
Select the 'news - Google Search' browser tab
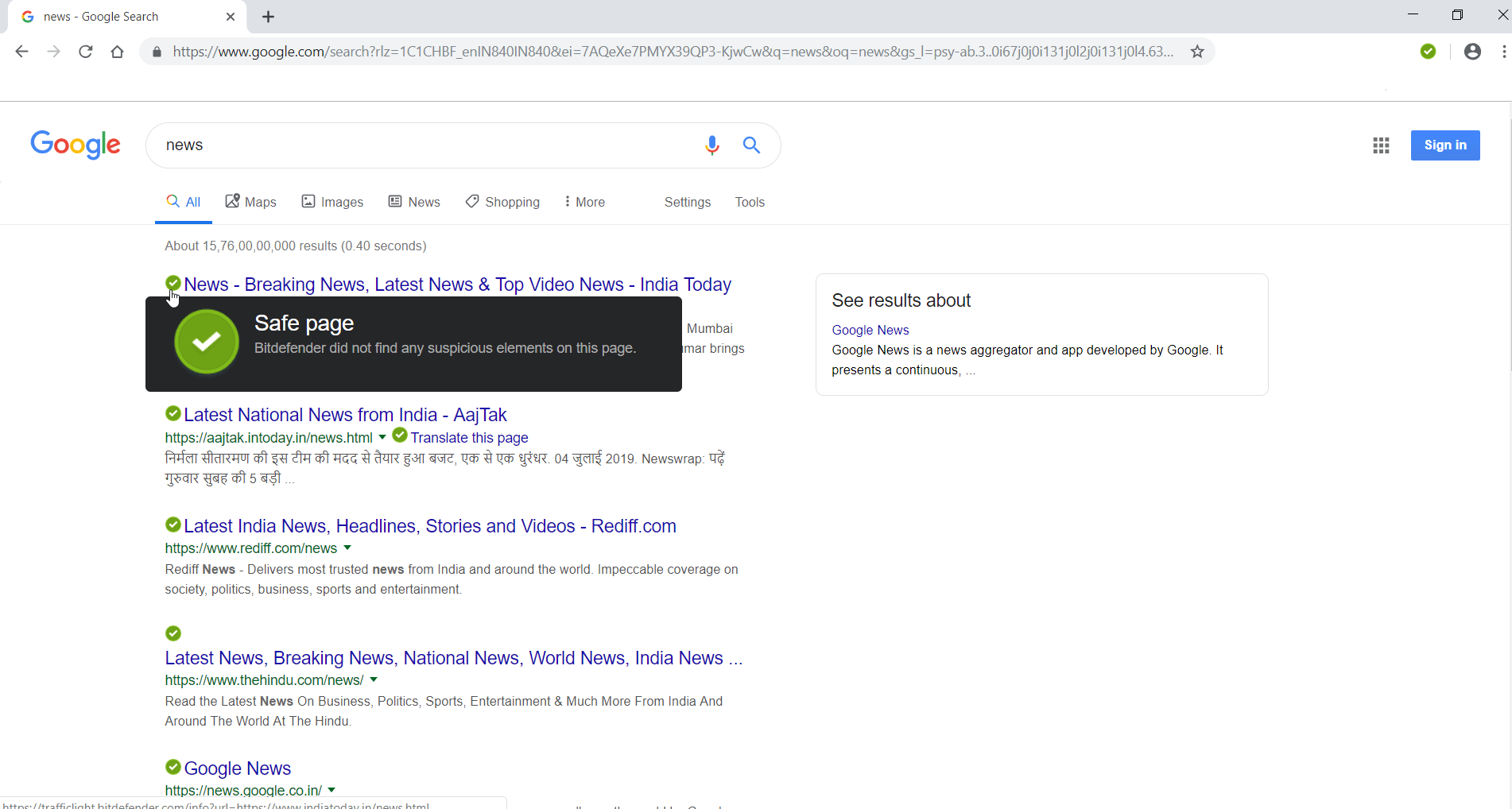click(127, 17)
